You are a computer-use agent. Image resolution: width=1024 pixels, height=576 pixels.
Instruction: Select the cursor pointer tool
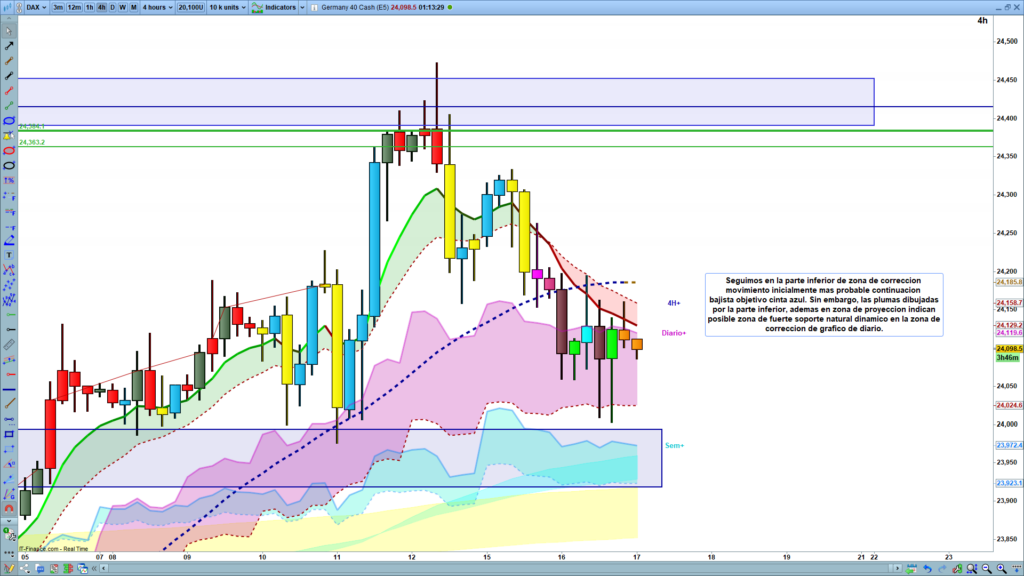(9, 33)
